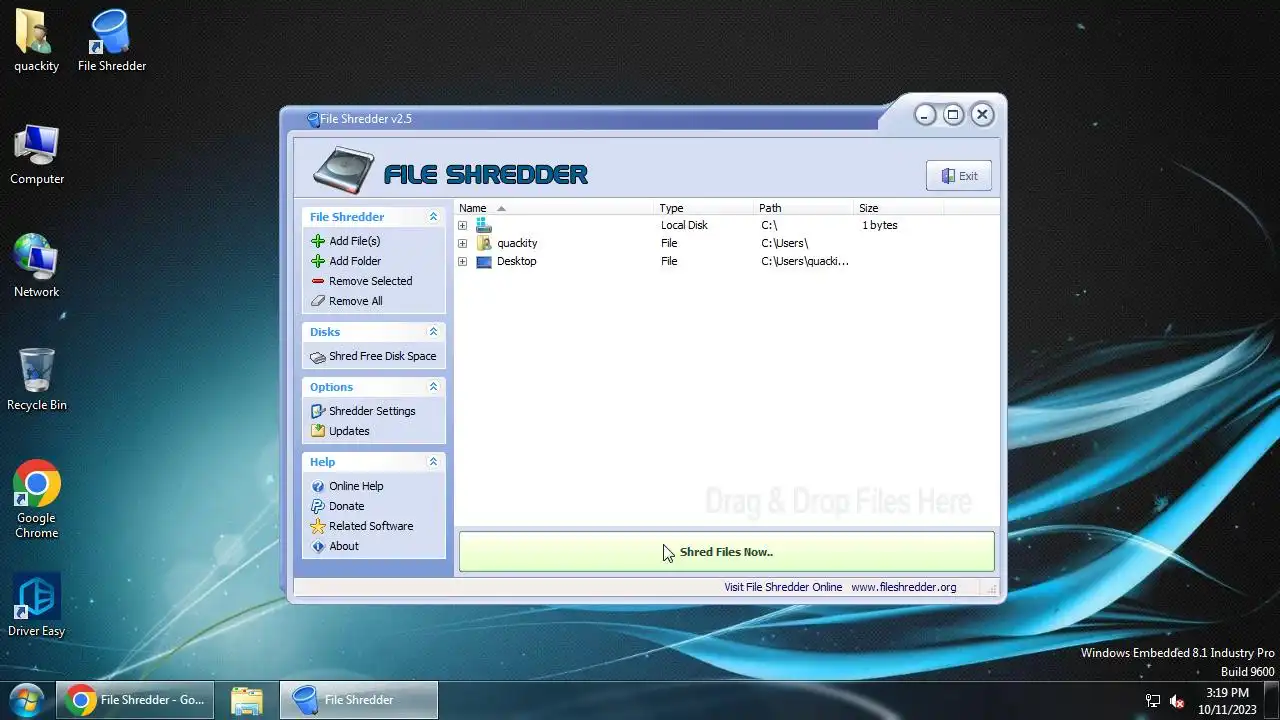Open the Windows Start button

(x=27, y=700)
